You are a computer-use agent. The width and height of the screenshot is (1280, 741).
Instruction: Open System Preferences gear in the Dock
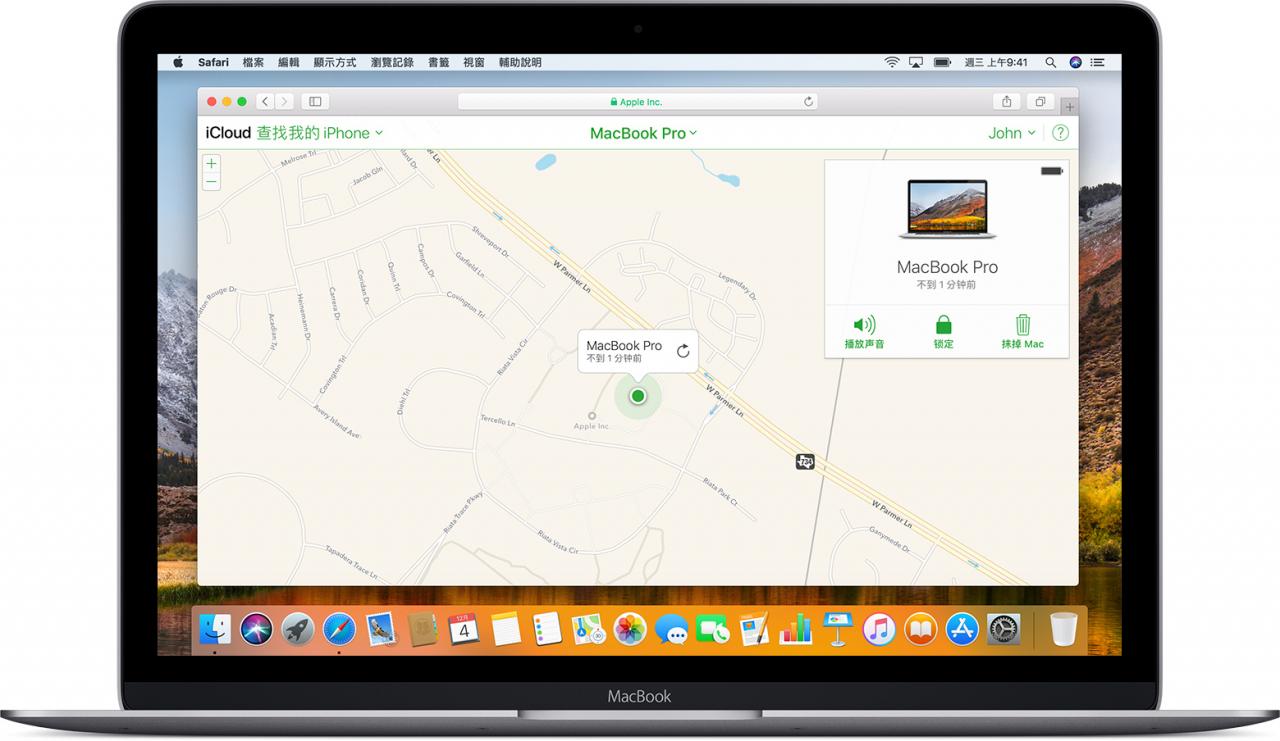pyautogui.click(x=1004, y=629)
